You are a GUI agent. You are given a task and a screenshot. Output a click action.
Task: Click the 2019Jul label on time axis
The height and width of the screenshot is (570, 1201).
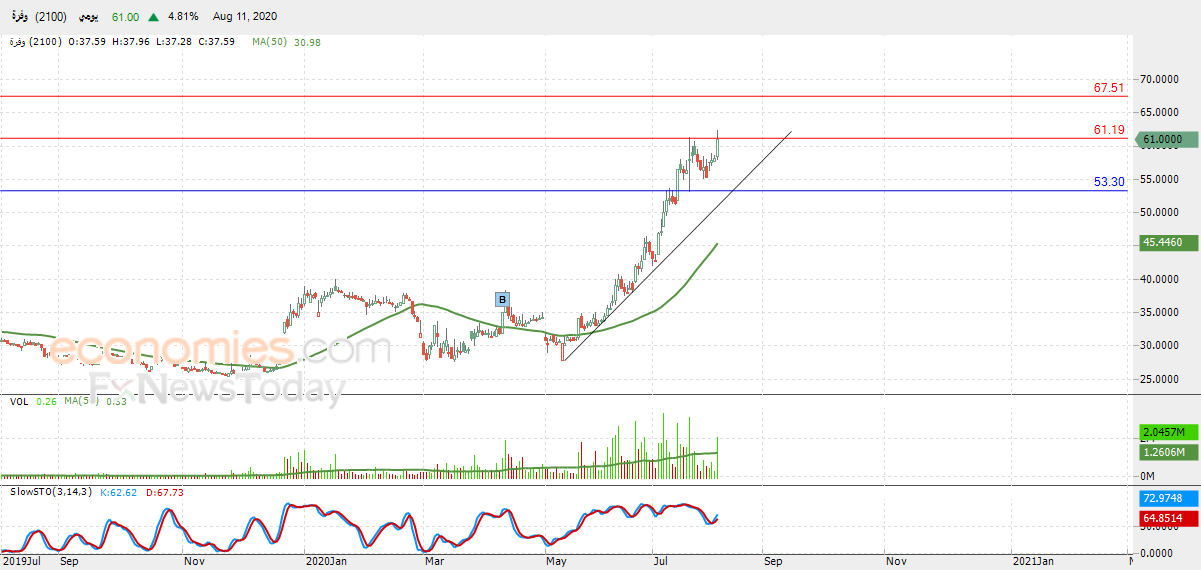(22, 562)
